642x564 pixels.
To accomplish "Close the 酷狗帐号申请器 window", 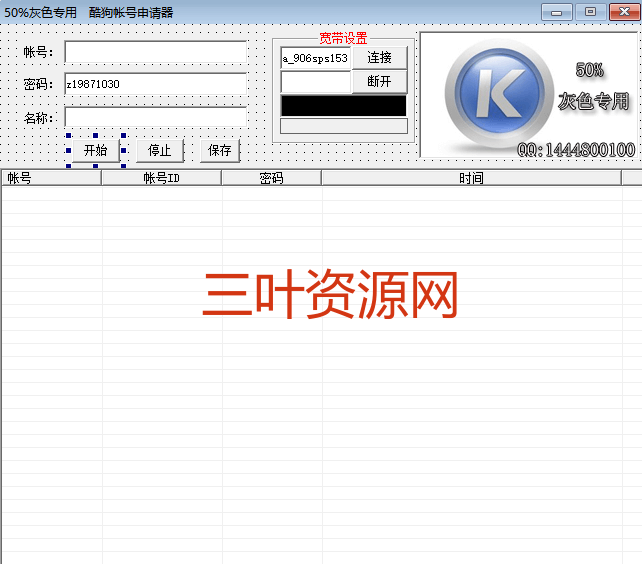I will pyautogui.click(x=624, y=12).
